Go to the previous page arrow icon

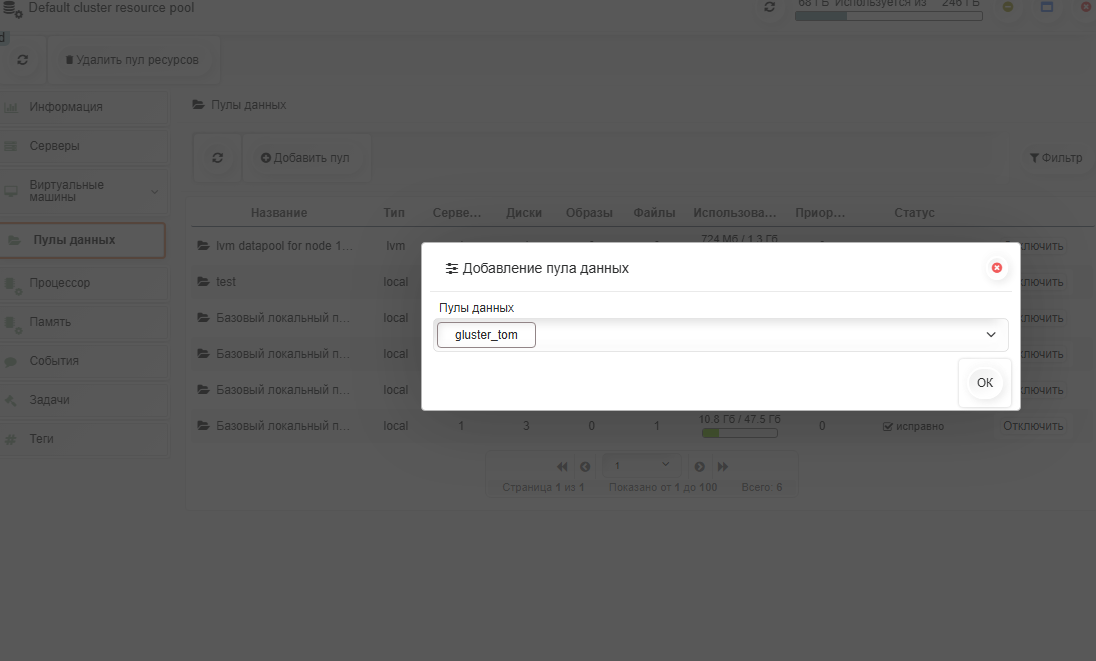coord(585,467)
